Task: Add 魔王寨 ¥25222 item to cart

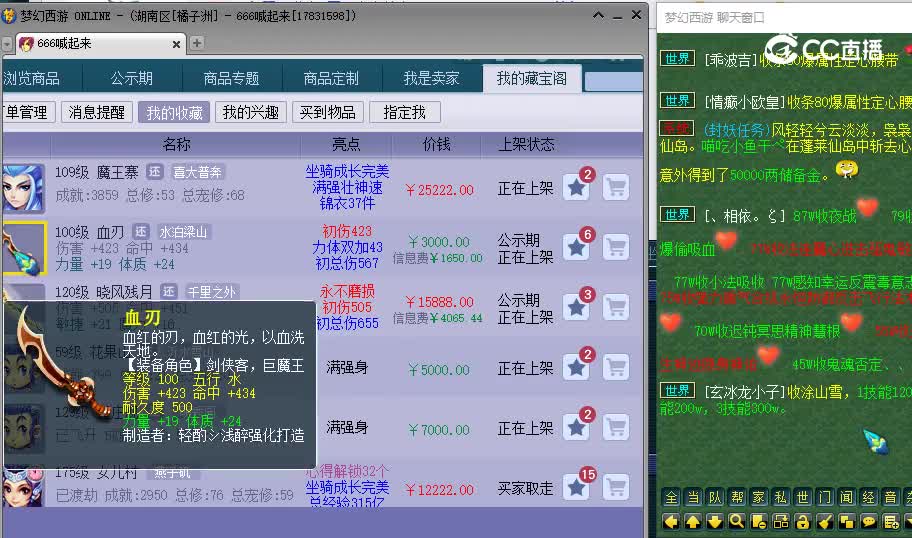Action: (616, 187)
